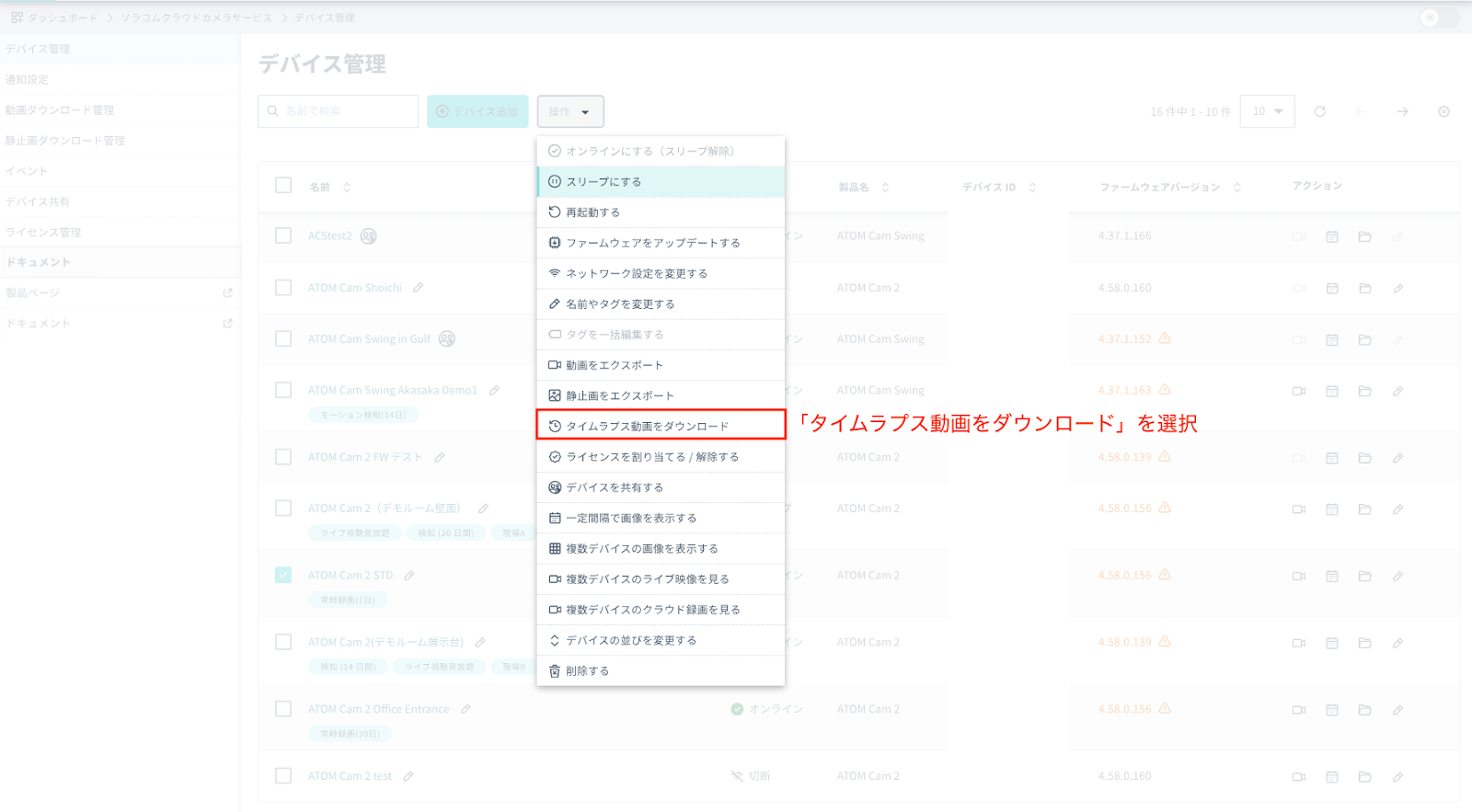Image resolution: width=1472 pixels, height=812 pixels.
Task: Select ファームウェアをアップデートする menu item
Action: point(661,243)
